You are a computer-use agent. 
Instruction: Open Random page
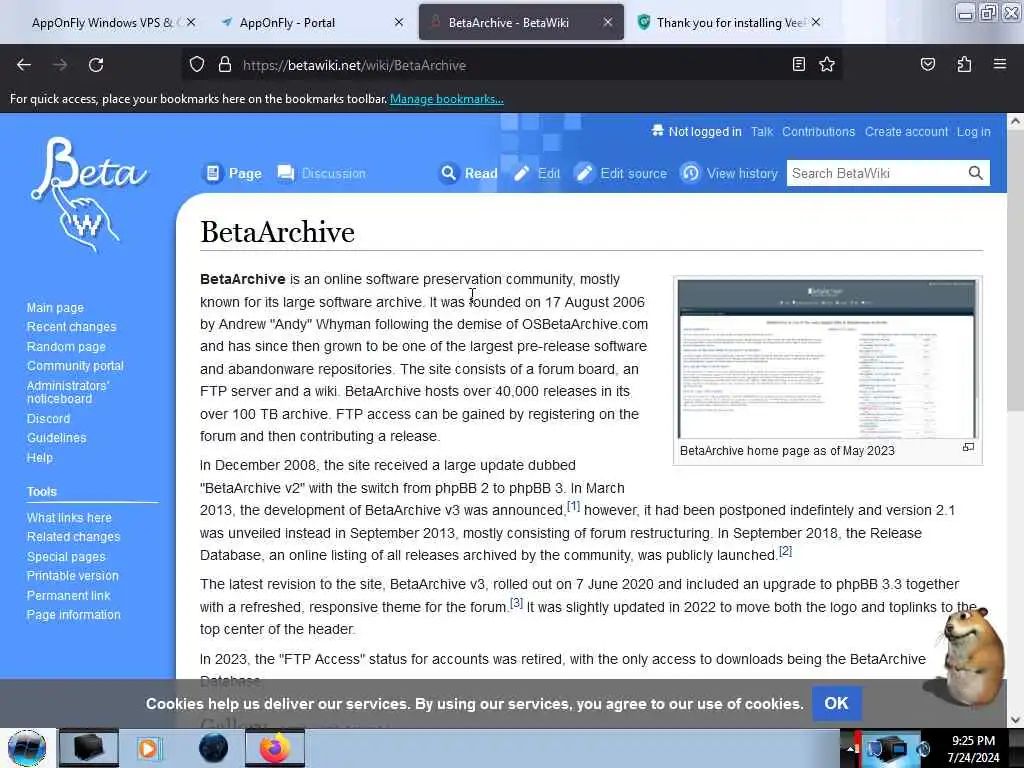click(66, 347)
